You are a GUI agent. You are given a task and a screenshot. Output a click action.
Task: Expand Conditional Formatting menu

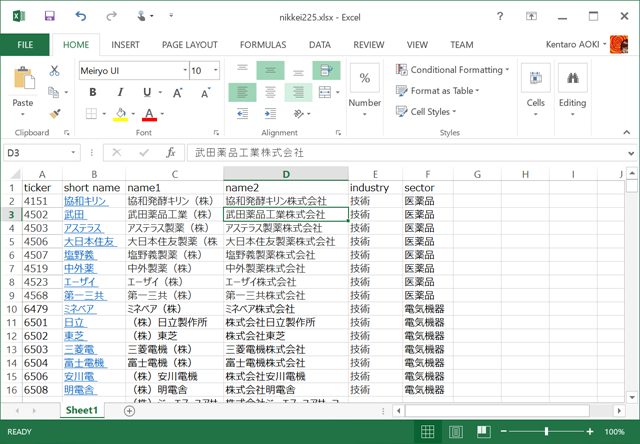coord(452,70)
